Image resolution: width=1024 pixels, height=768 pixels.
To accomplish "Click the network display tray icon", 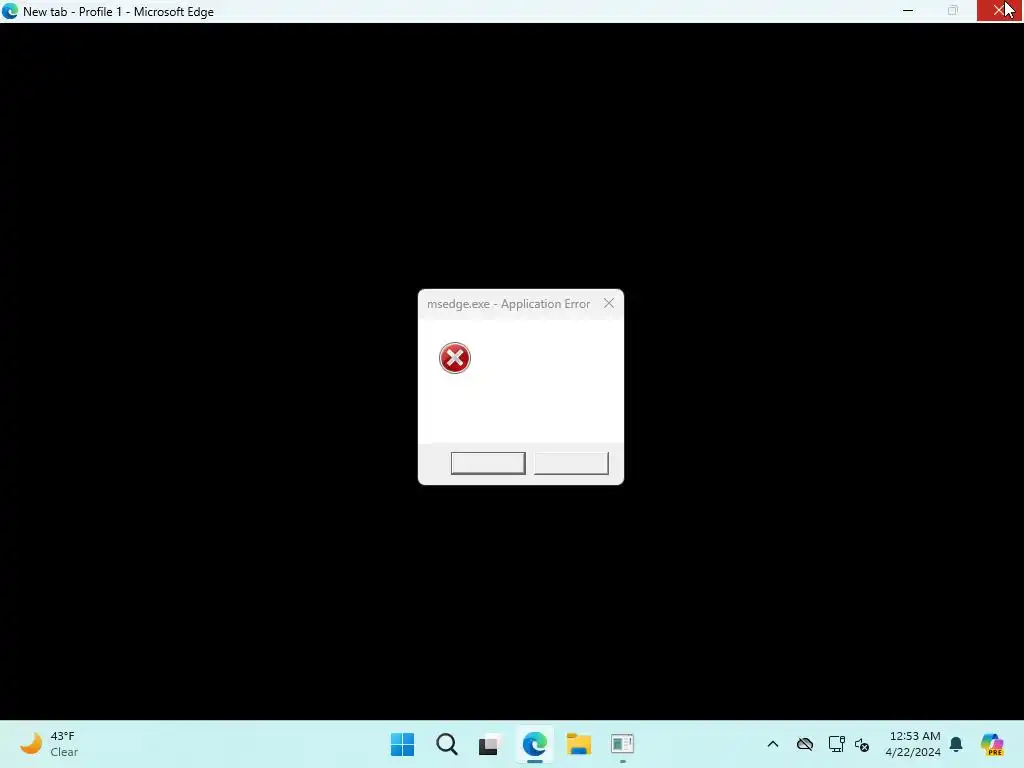I will tap(837, 744).
